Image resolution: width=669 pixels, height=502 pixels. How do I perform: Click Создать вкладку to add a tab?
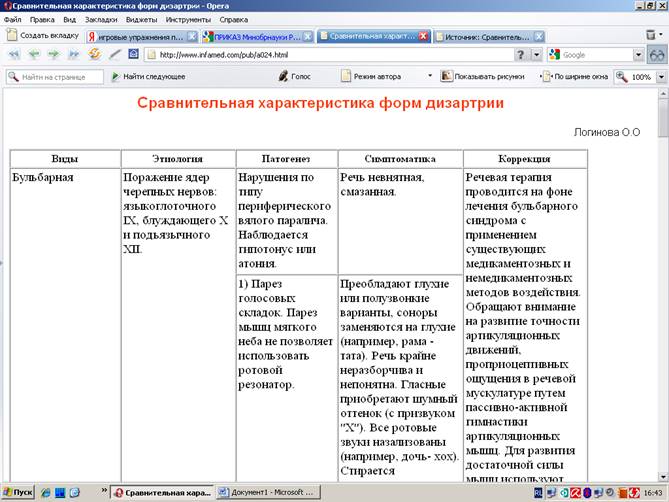(42, 35)
